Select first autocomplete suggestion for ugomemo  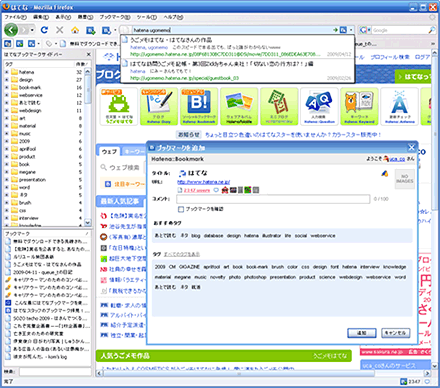pos(237,47)
